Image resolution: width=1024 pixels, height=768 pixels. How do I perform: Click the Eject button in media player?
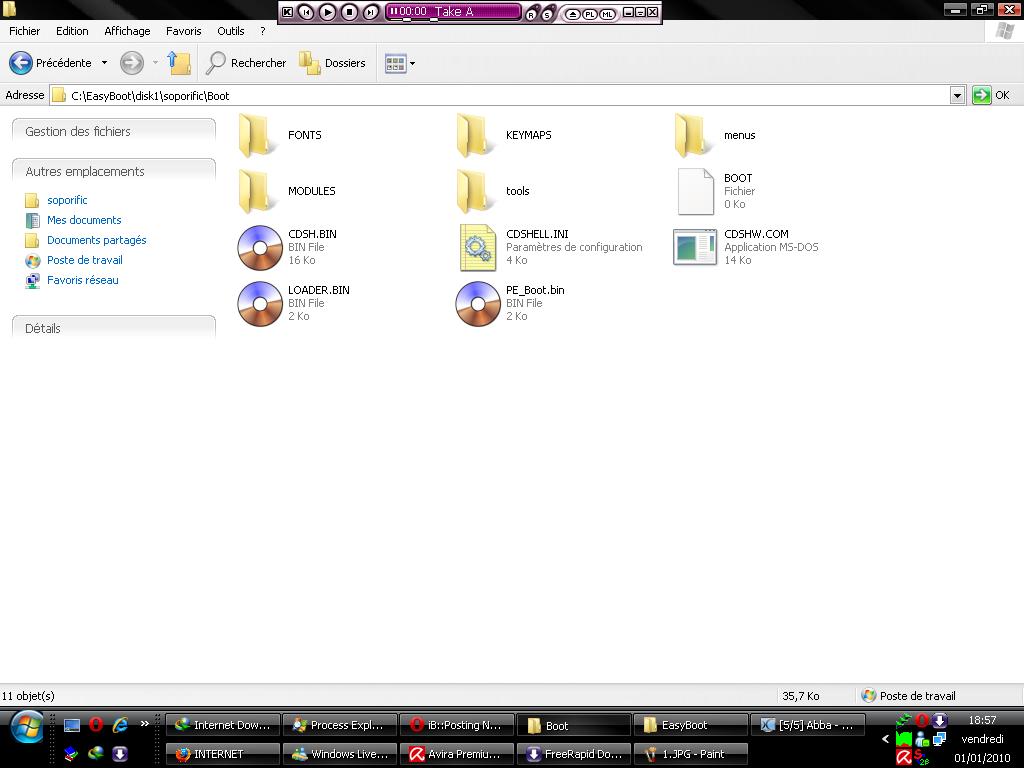[x=573, y=14]
